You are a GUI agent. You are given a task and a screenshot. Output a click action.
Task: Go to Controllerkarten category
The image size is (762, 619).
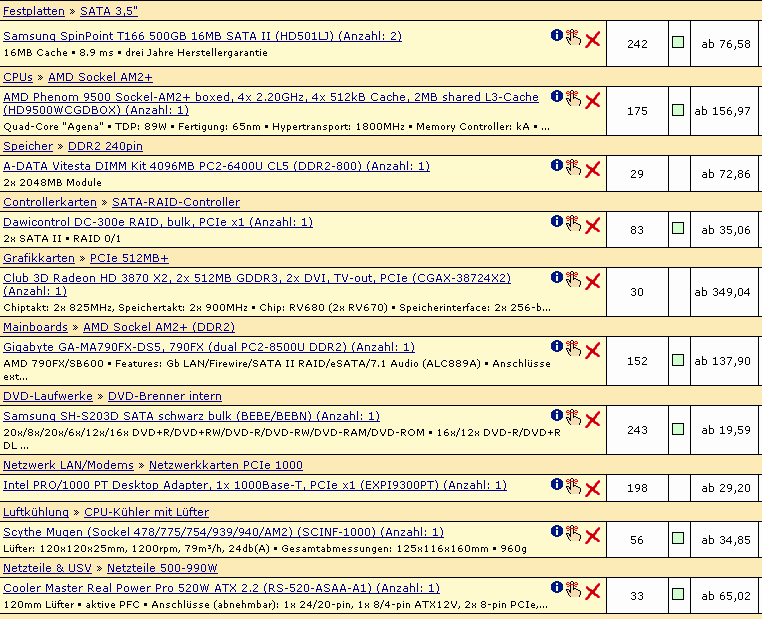click(x=50, y=202)
